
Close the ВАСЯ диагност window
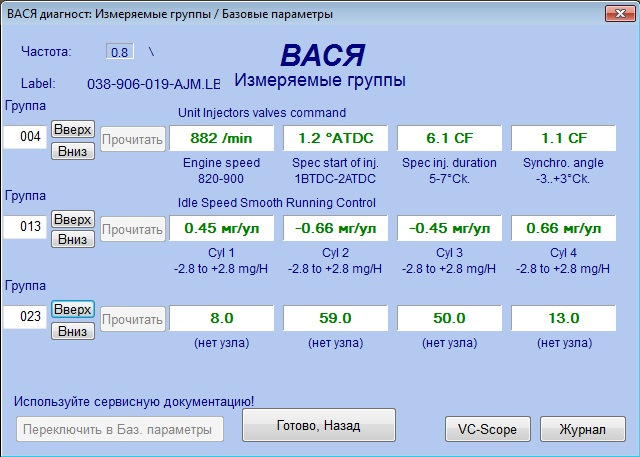620,13
